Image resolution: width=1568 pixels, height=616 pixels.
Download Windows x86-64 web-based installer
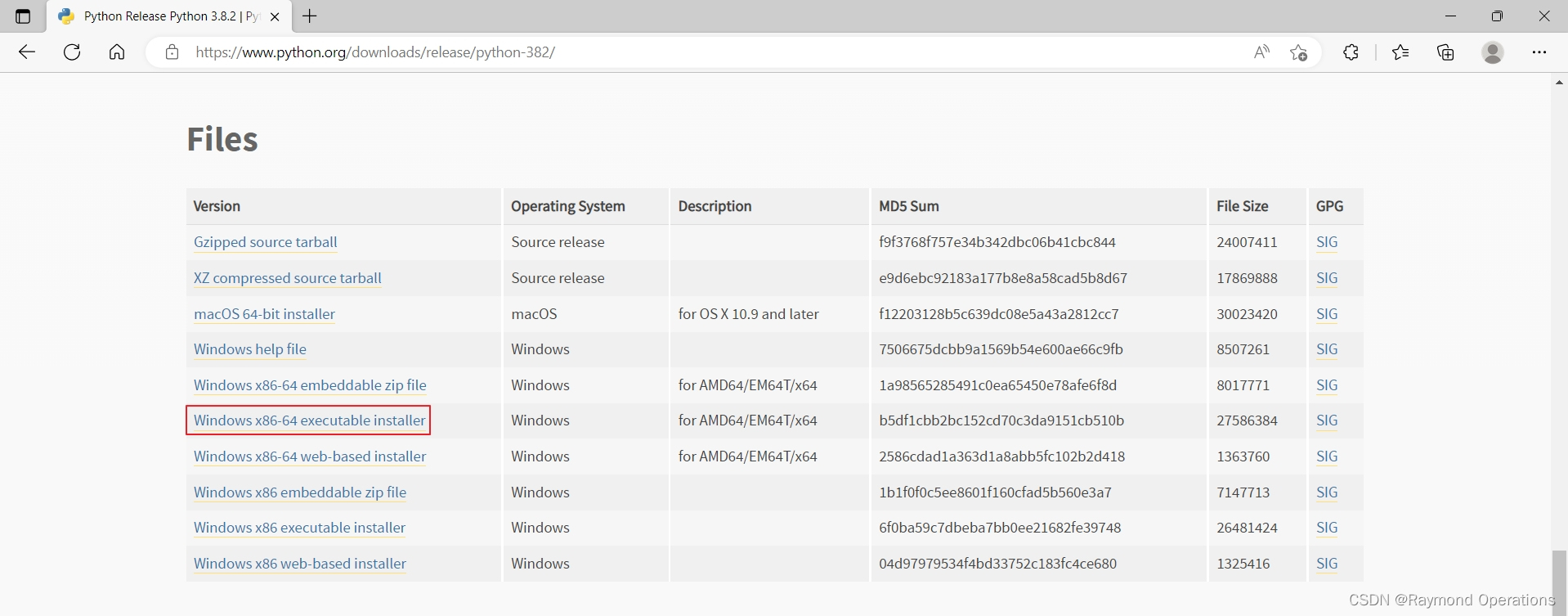[x=310, y=456]
